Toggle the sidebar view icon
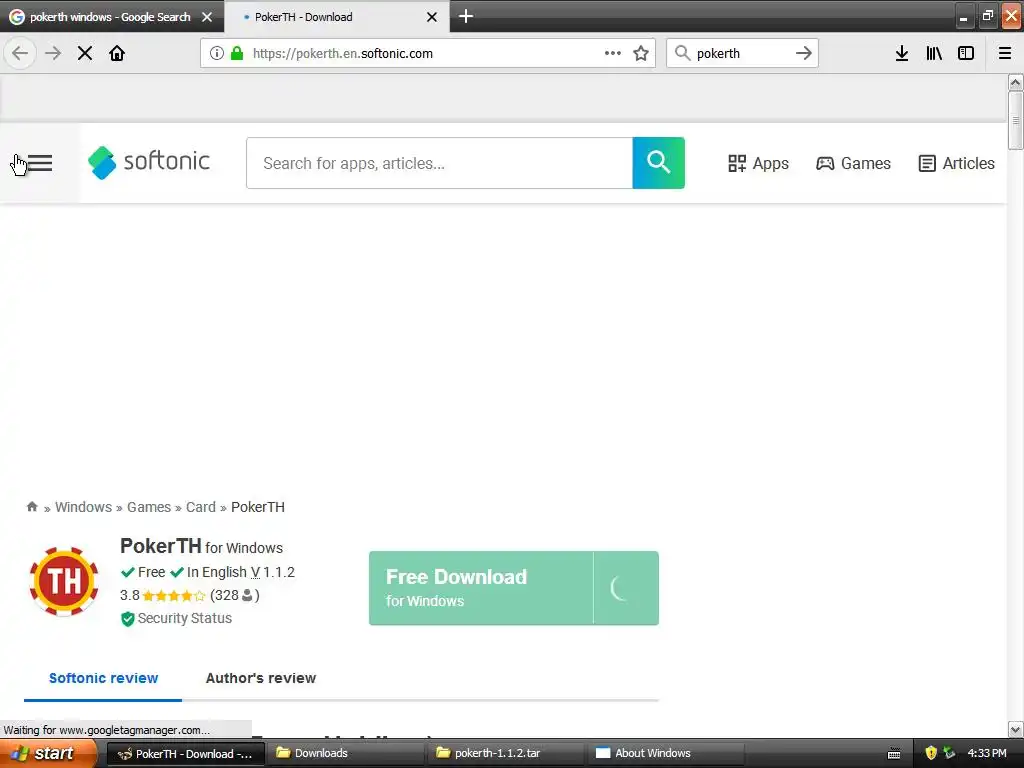Viewport: 1024px width, 768px height. (x=966, y=53)
